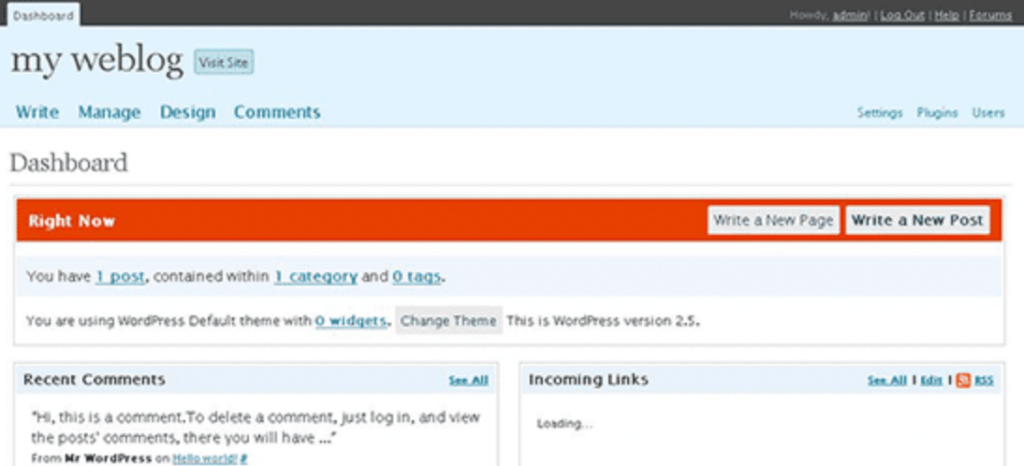Open the Help link in header

(x=946, y=16)
